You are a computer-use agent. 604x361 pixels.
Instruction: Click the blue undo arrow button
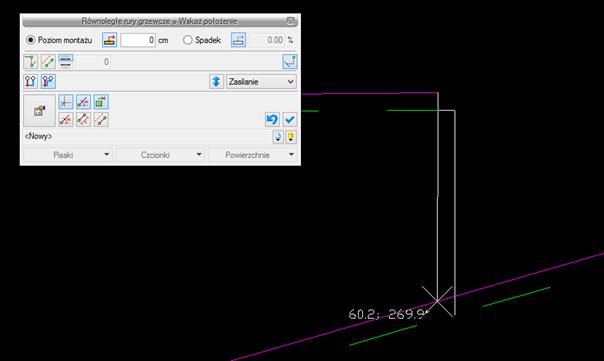272,119
